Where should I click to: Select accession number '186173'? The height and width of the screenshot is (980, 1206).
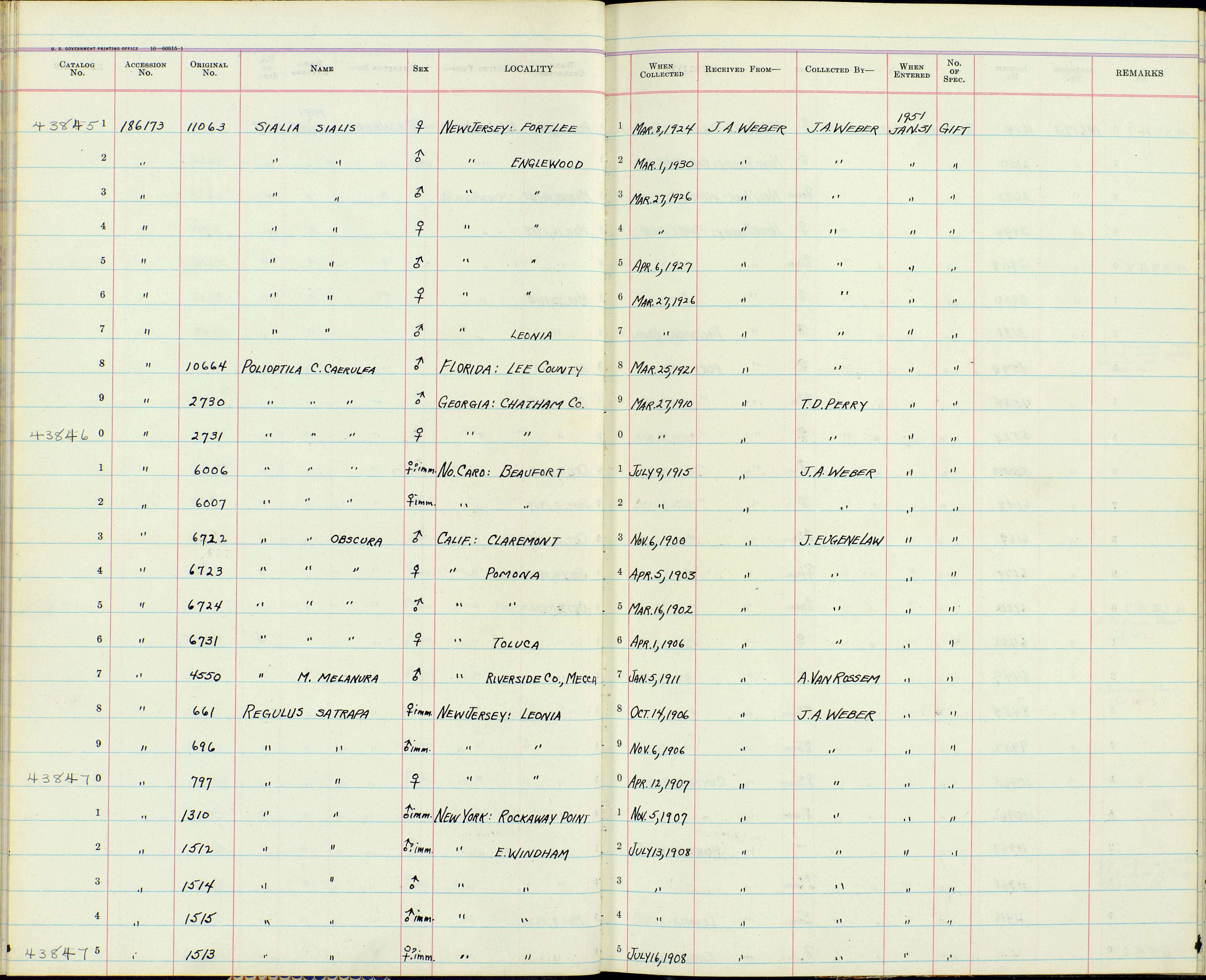point(142,127)
